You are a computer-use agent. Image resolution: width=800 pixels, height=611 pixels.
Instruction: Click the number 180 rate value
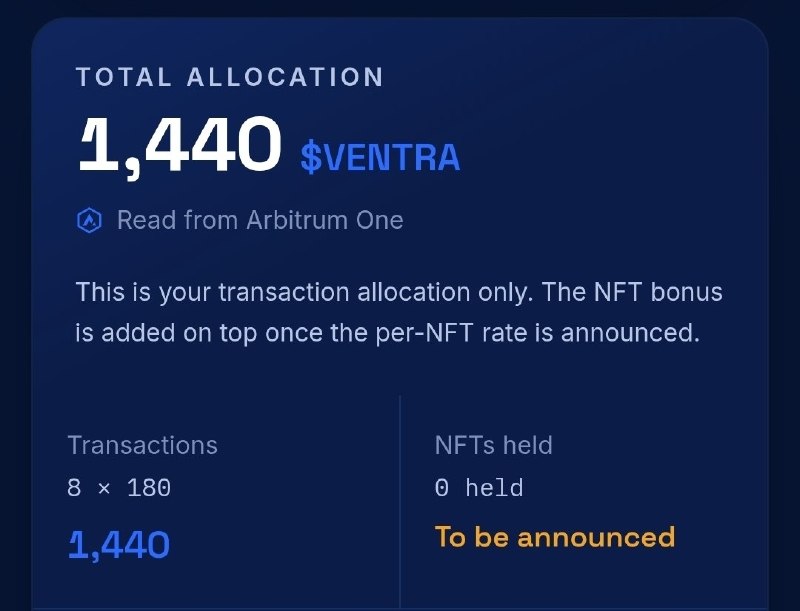149,488
